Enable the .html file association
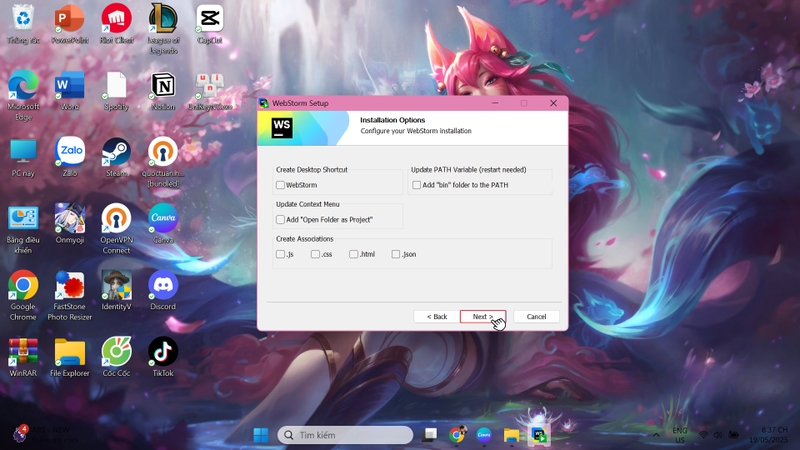 pos(354,254)
